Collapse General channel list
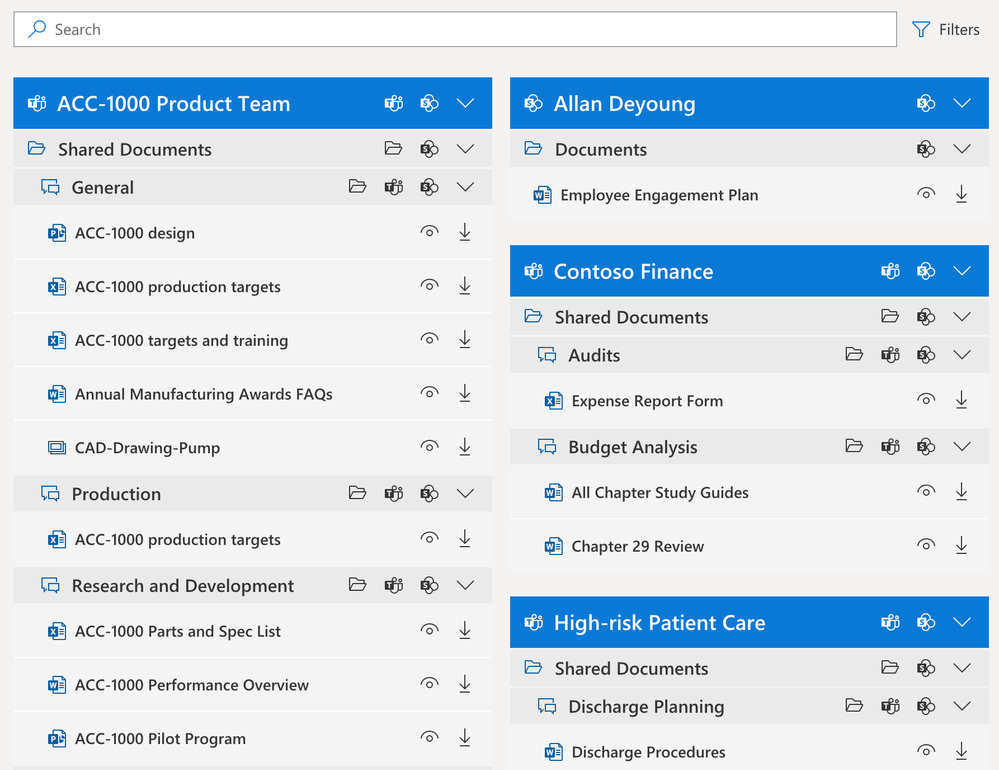Image resolution: width=999 pixels, height=770 pixels. tap(465, 187)
